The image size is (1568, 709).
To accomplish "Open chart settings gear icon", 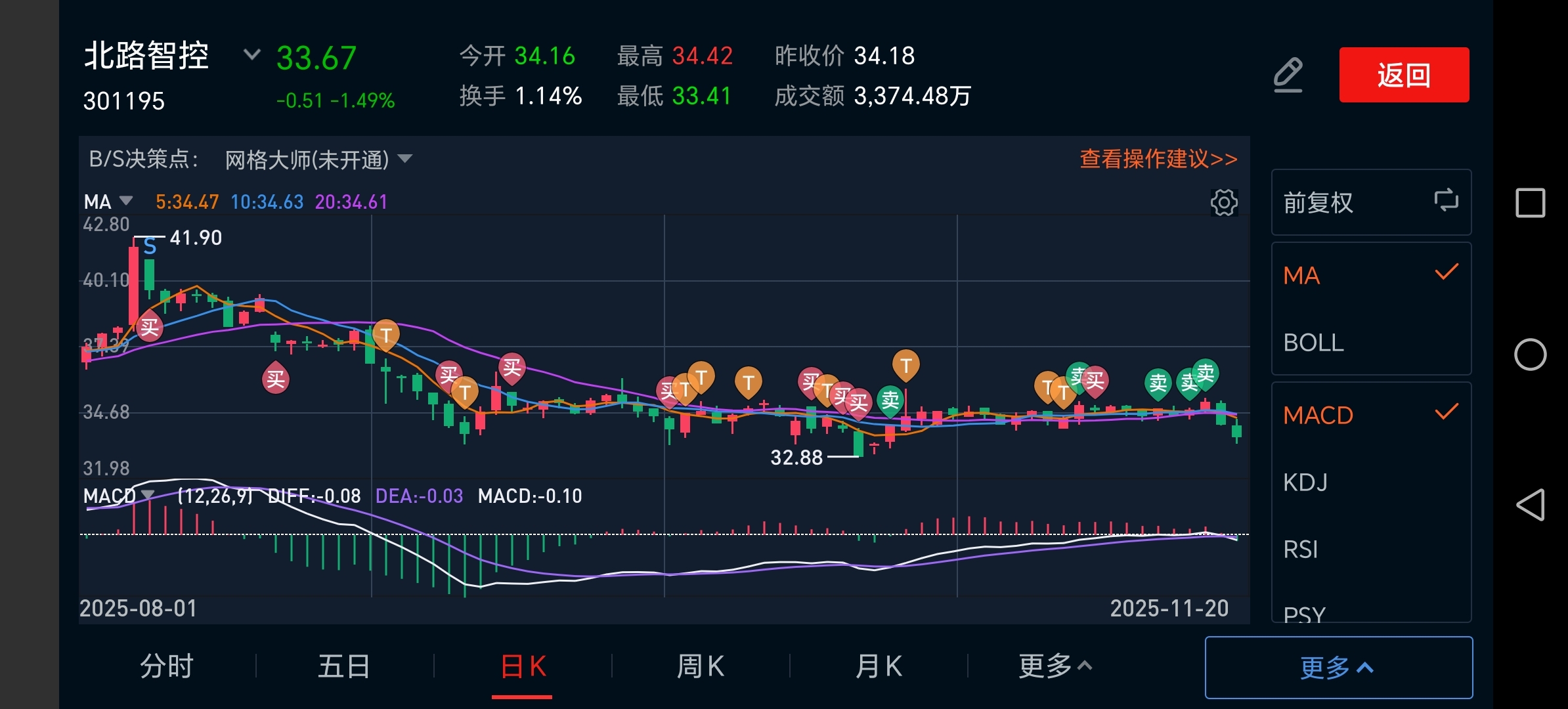I will [x=1224, y=202].
